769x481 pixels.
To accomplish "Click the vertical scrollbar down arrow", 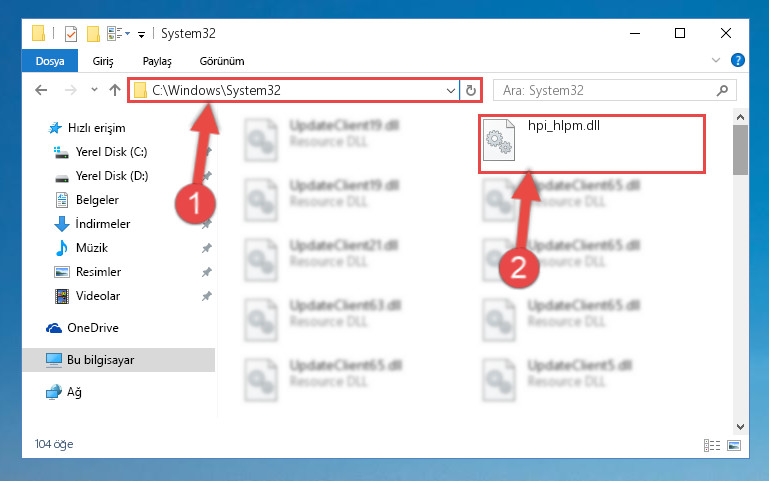I will click(741, 427).
